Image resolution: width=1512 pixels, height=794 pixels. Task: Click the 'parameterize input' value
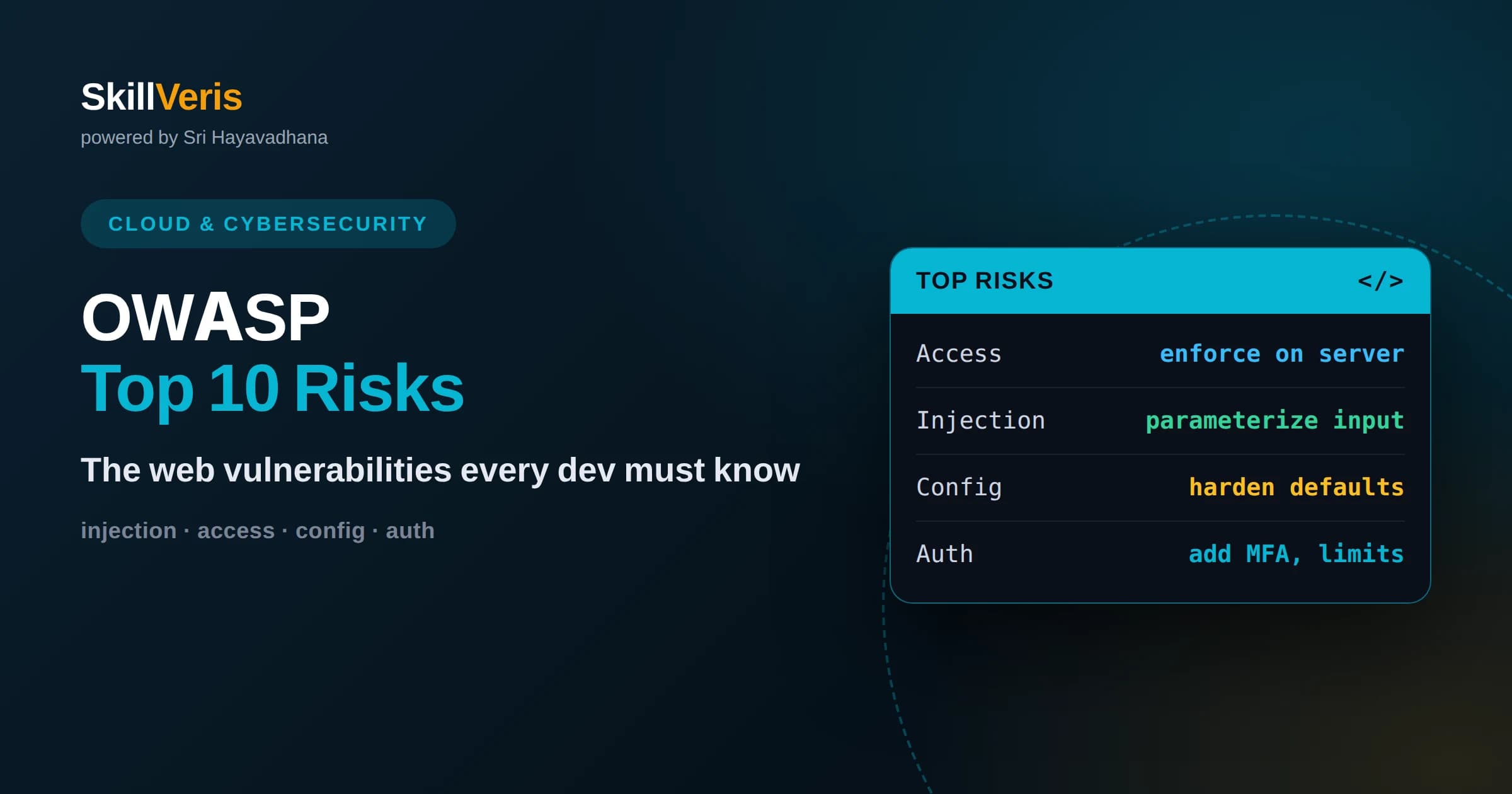[x=1275, y=420]
